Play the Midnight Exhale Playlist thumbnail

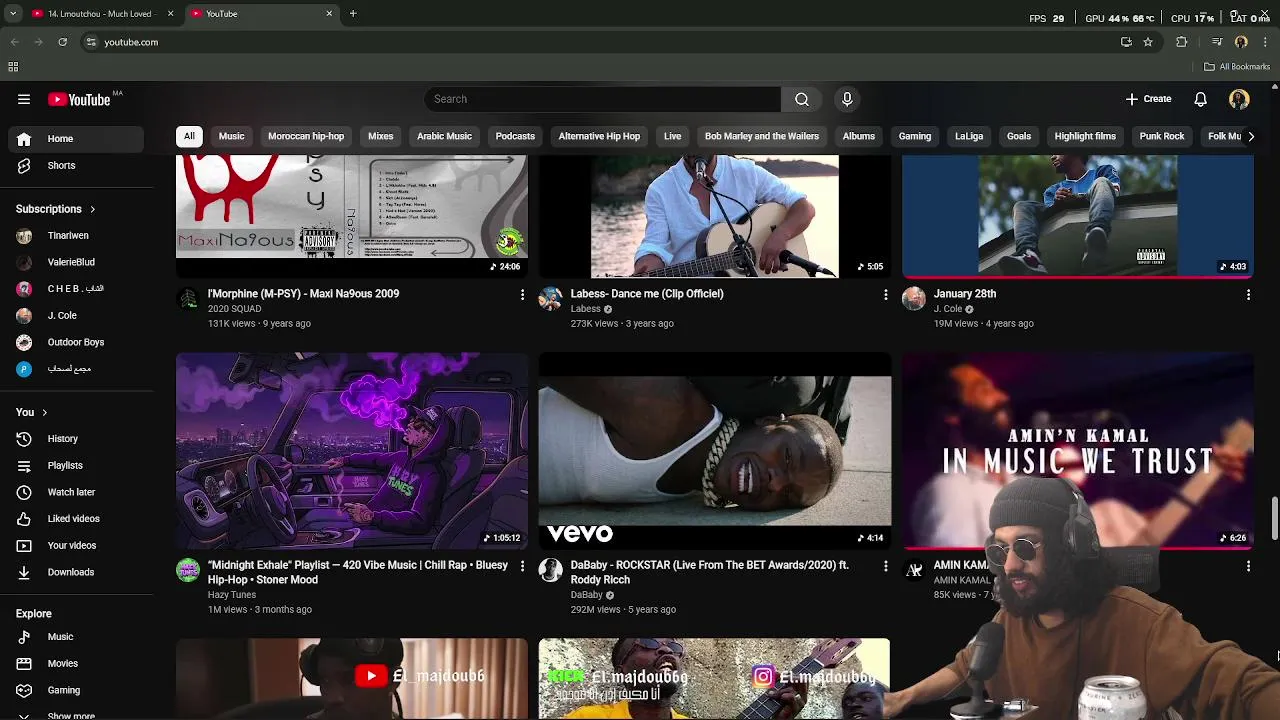coord(352,450)
